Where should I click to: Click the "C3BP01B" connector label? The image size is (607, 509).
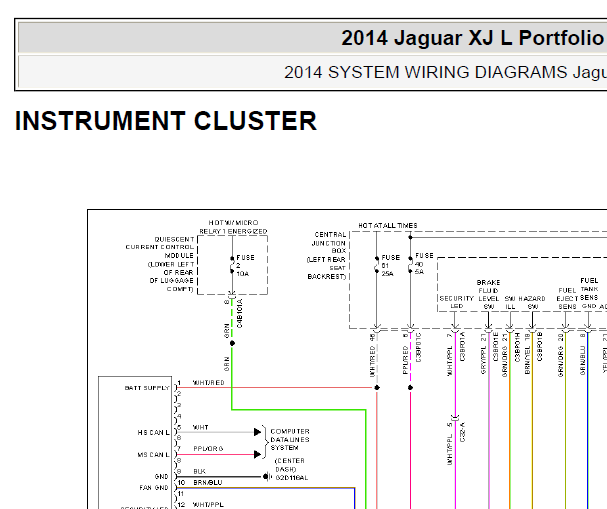[x=540, y=347]
